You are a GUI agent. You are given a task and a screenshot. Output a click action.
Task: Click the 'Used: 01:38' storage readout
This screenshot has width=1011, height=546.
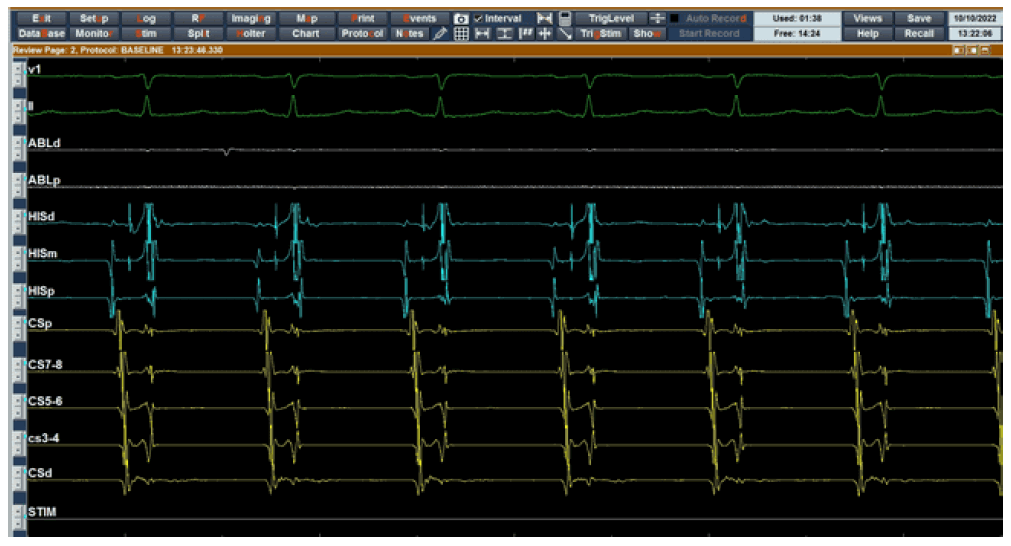point(797,19)
